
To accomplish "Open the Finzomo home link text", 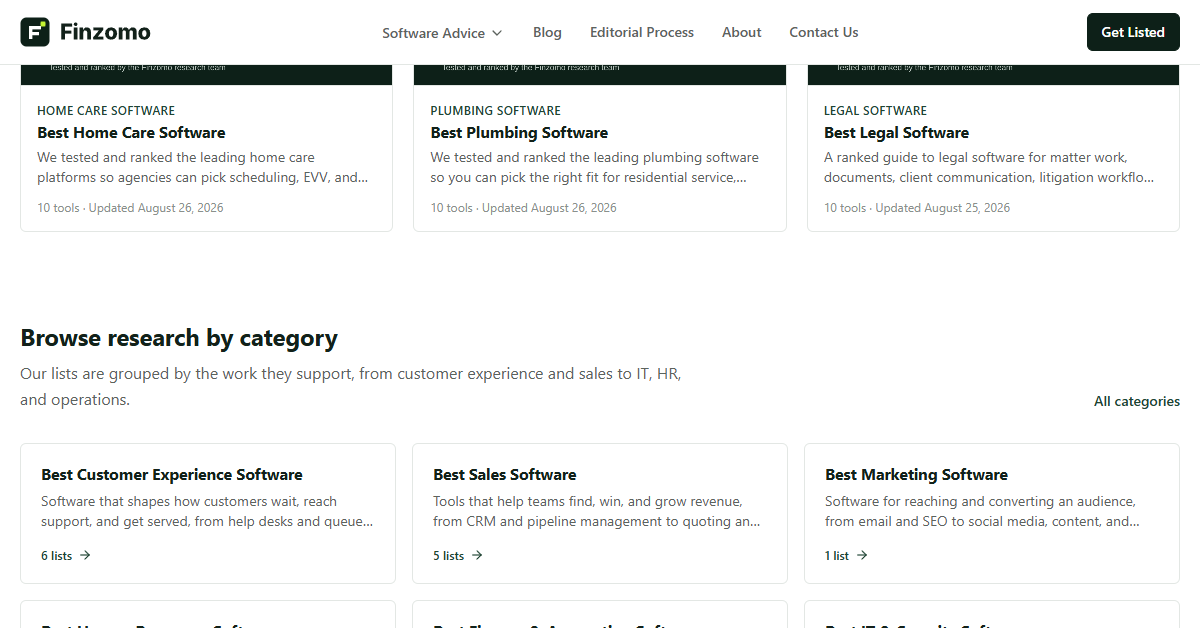I will (x=105, y=32).
